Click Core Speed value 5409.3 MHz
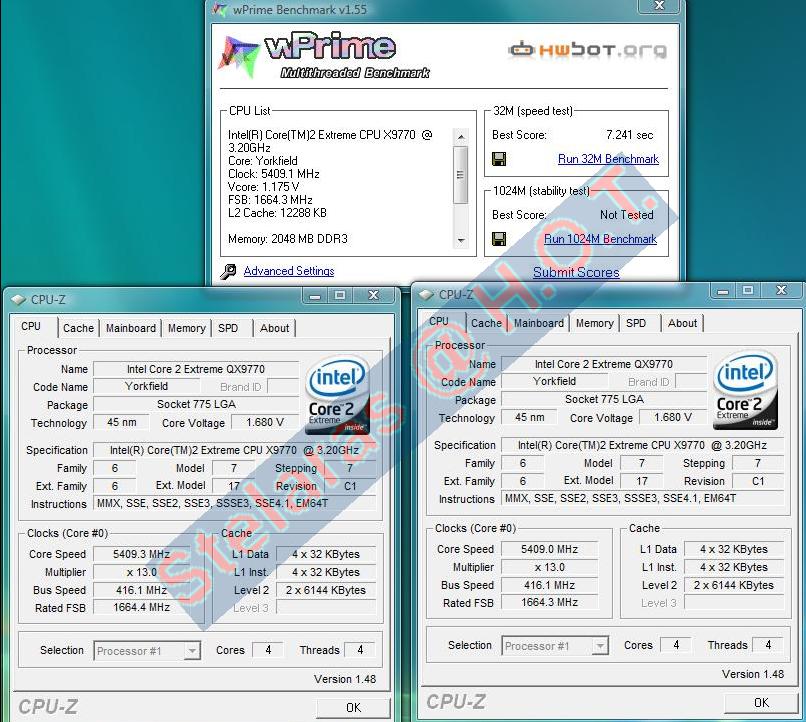 (x=141, y=554)
